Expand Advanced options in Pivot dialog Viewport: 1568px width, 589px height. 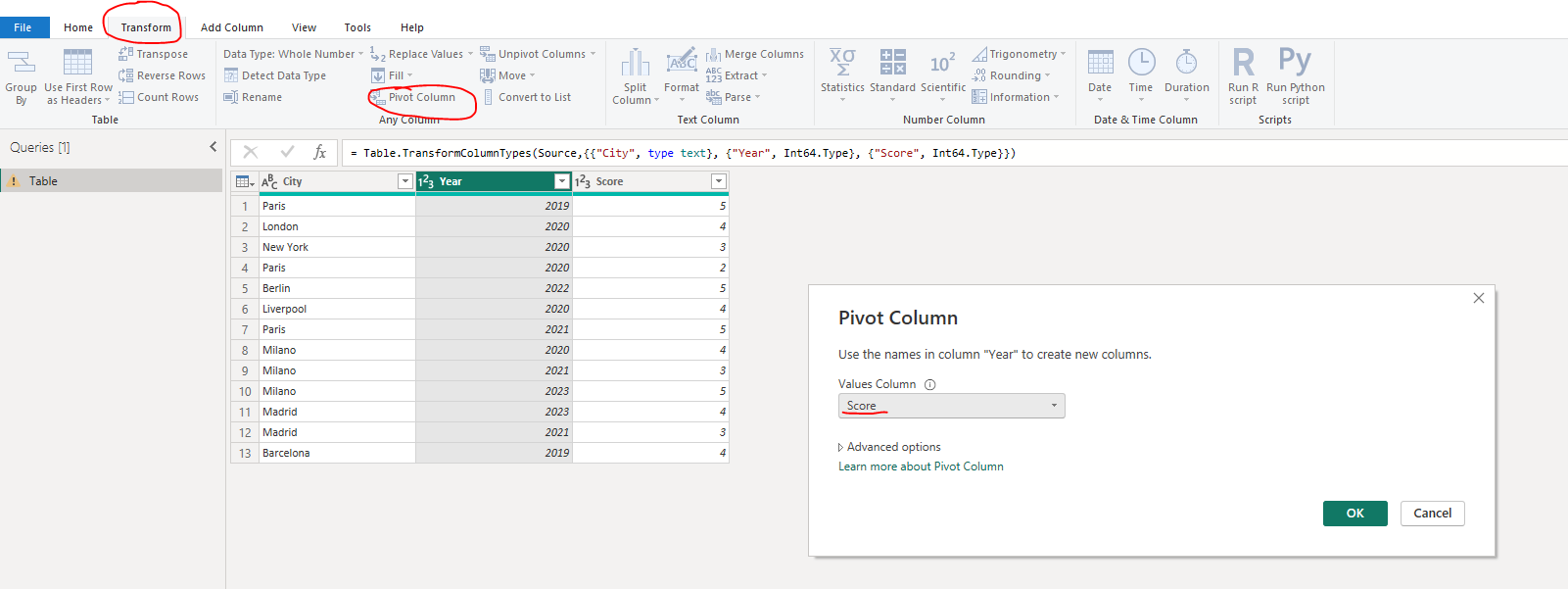(889, 447)
